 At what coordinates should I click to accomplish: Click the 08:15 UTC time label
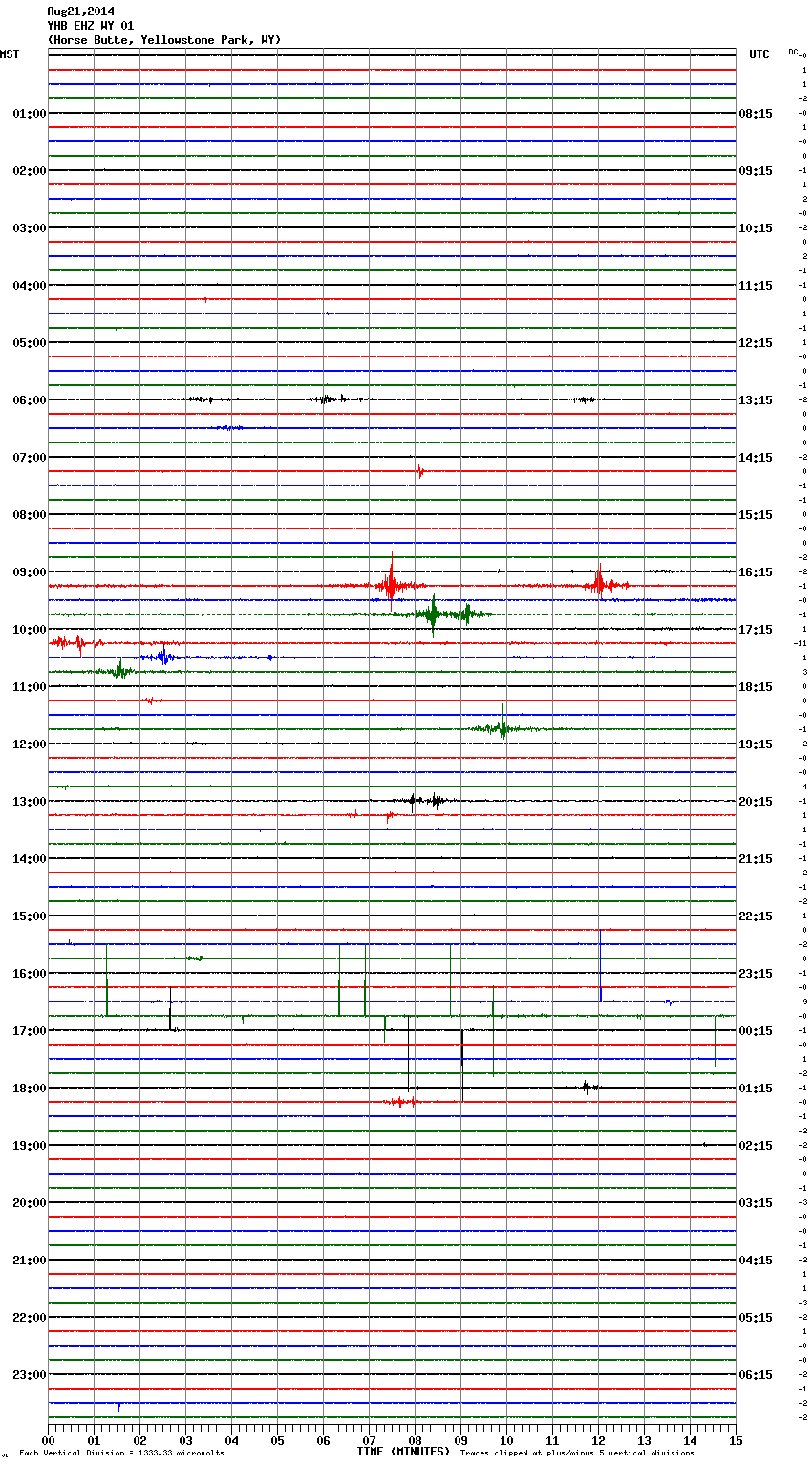(756, 114)
